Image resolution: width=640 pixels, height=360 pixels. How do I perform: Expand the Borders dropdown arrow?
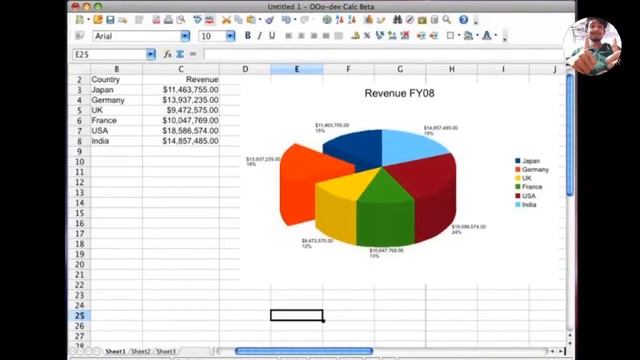[459, 36]
